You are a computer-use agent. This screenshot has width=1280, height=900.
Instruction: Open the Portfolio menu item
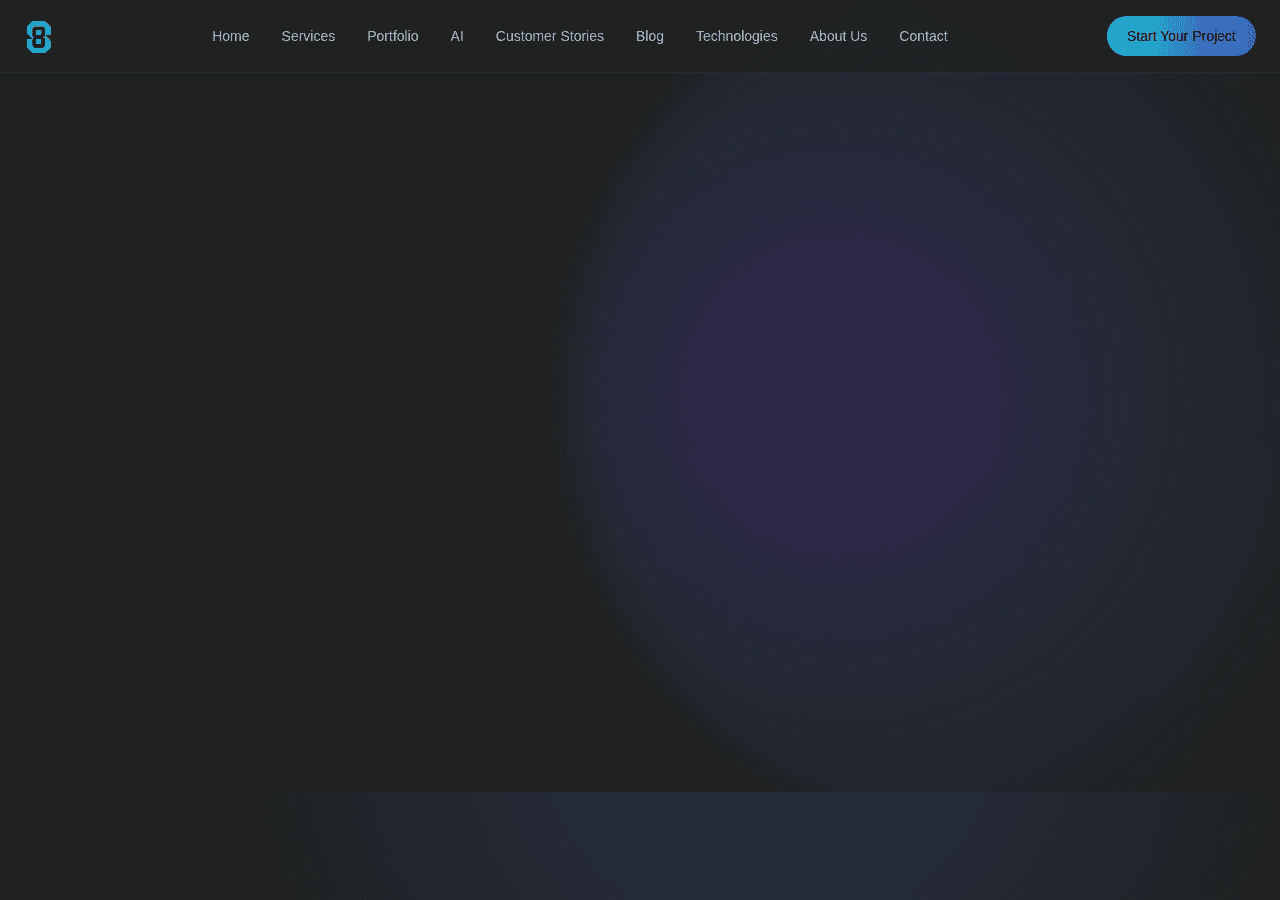[x=393, y=36]
